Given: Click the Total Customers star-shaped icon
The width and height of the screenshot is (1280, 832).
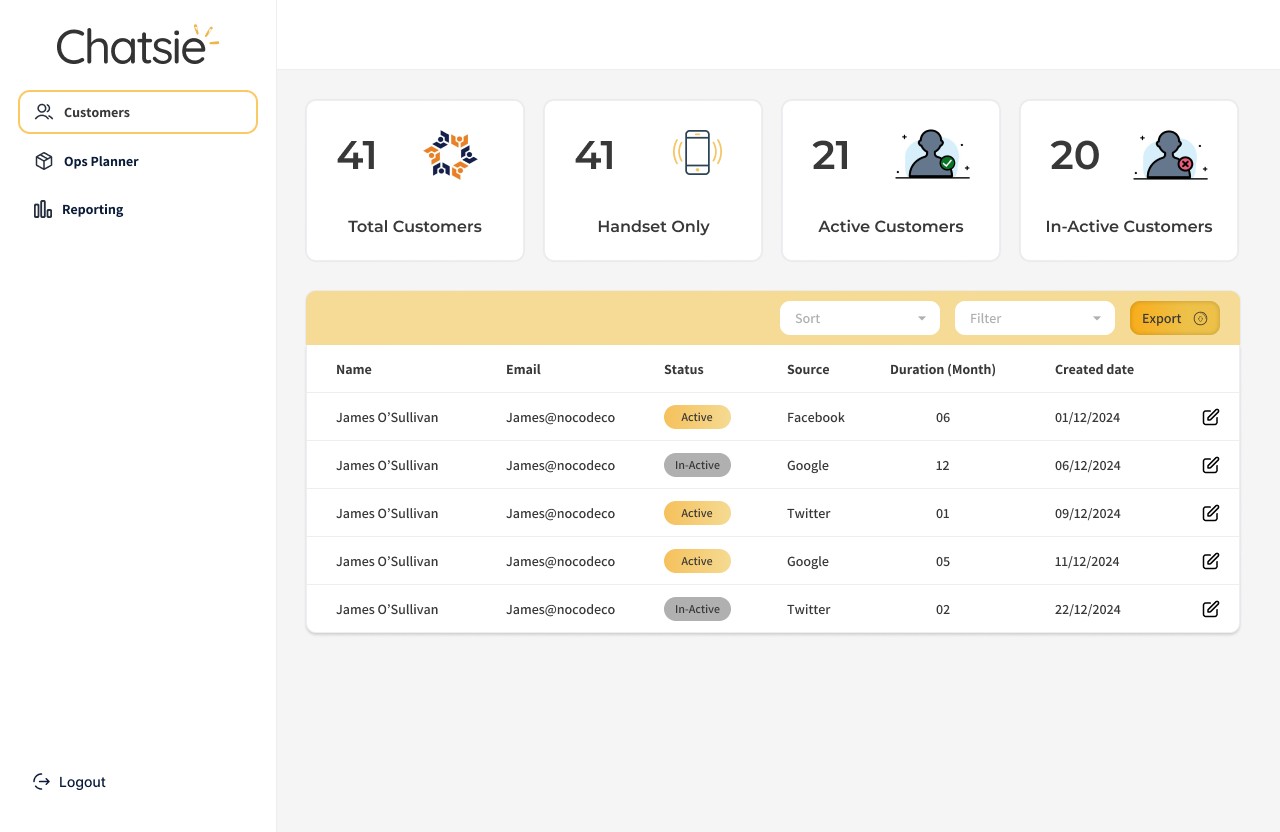Looking at the screenshot, I should tap(450, 155).
